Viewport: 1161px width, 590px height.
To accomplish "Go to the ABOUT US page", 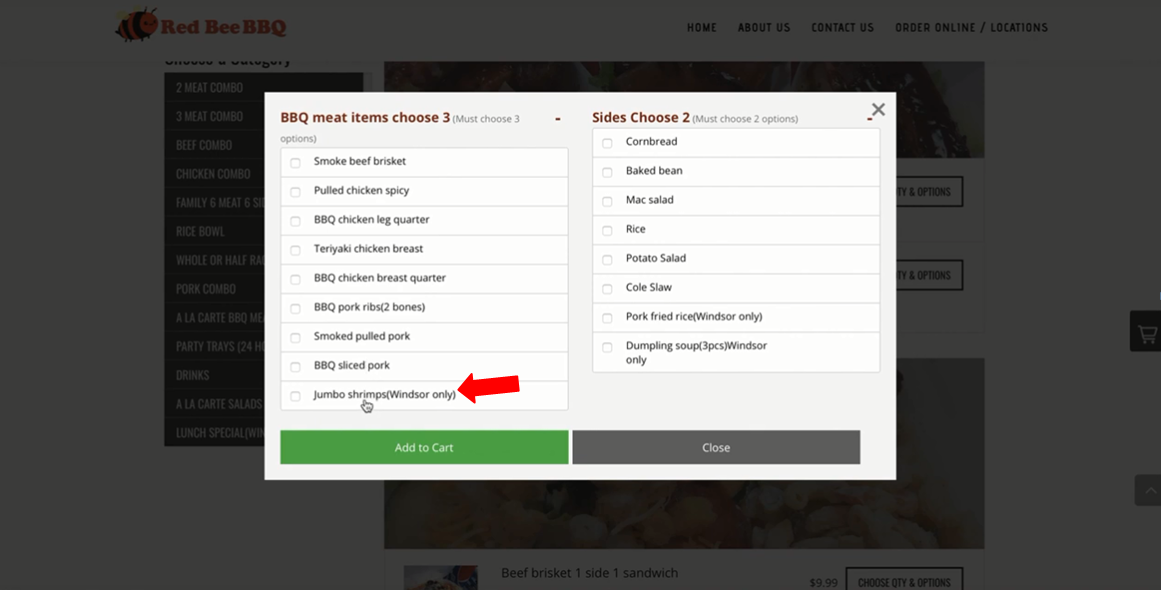I will 764,27.
